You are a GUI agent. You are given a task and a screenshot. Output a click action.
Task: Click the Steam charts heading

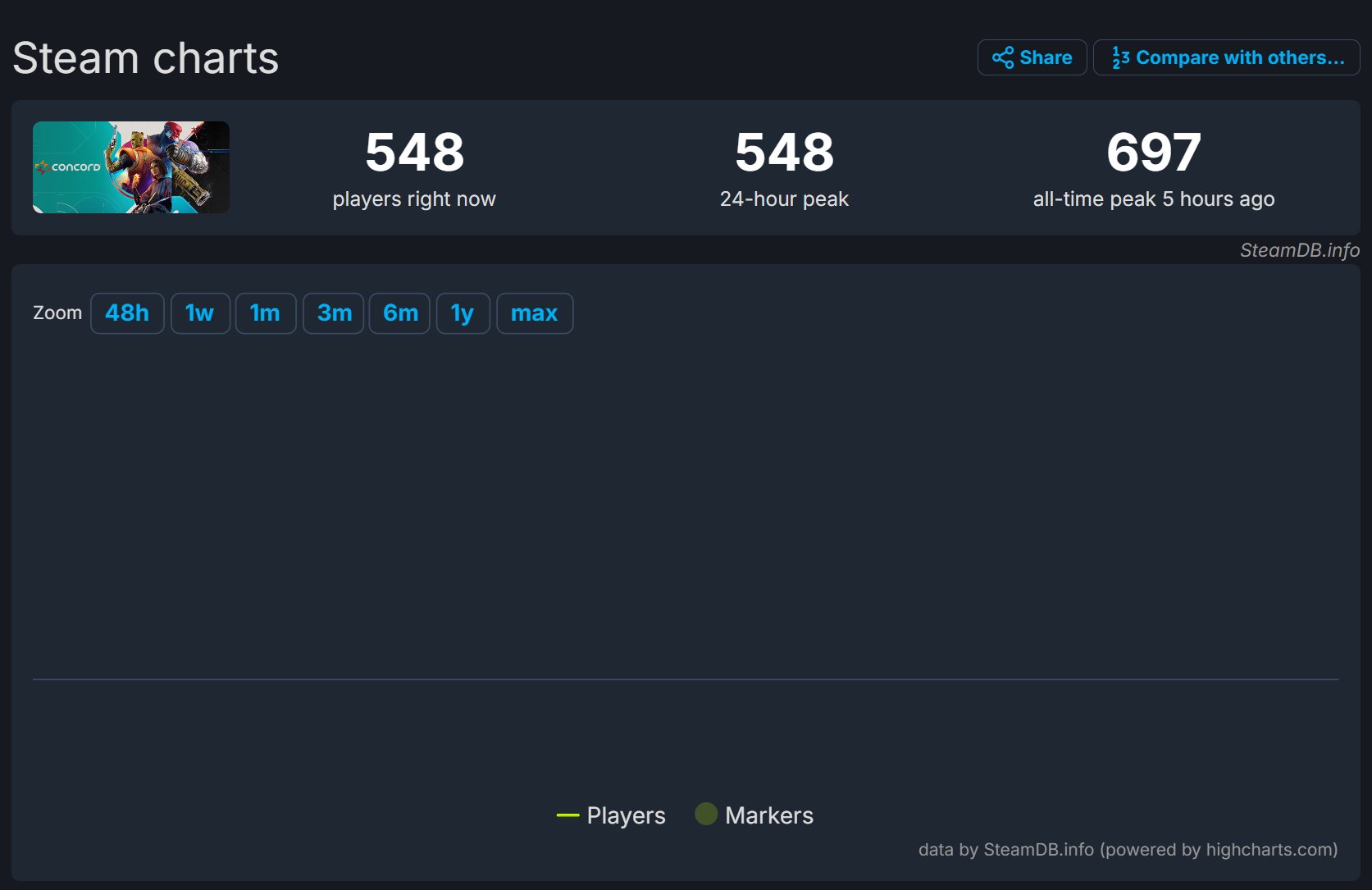pyautogui.click(x=146, y=58)
